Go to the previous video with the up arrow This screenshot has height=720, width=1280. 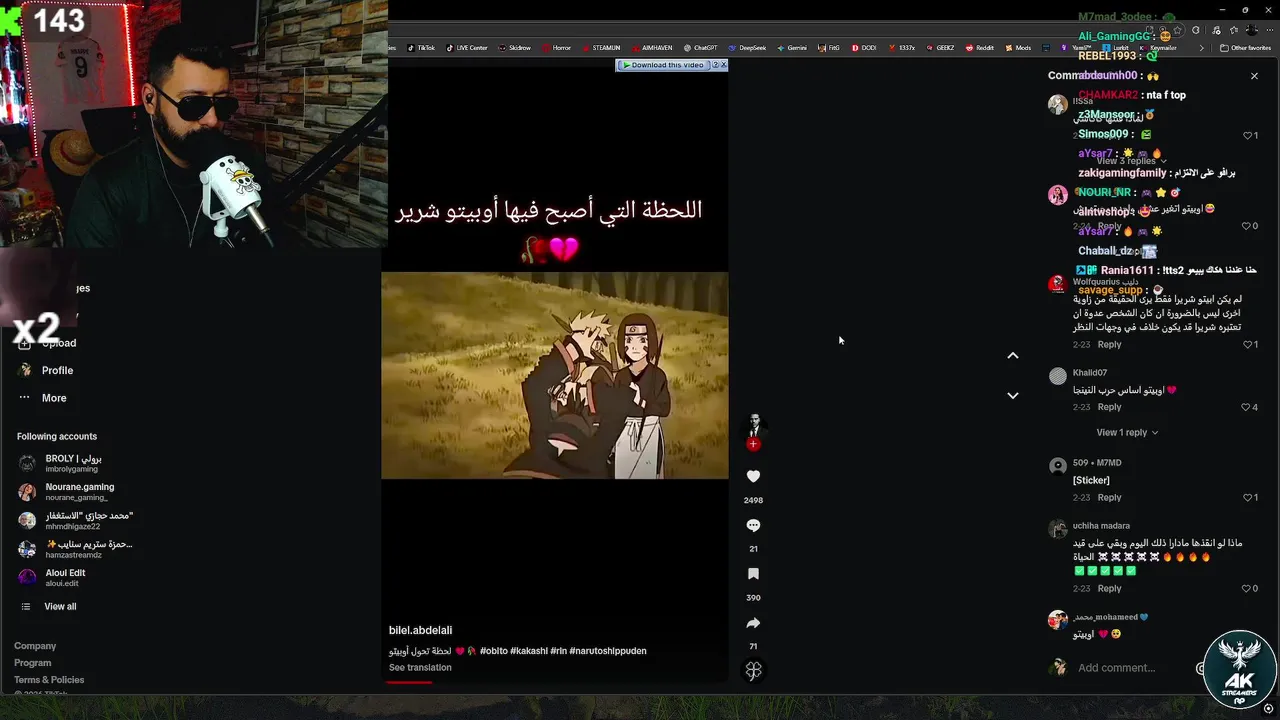[1012, 356]
